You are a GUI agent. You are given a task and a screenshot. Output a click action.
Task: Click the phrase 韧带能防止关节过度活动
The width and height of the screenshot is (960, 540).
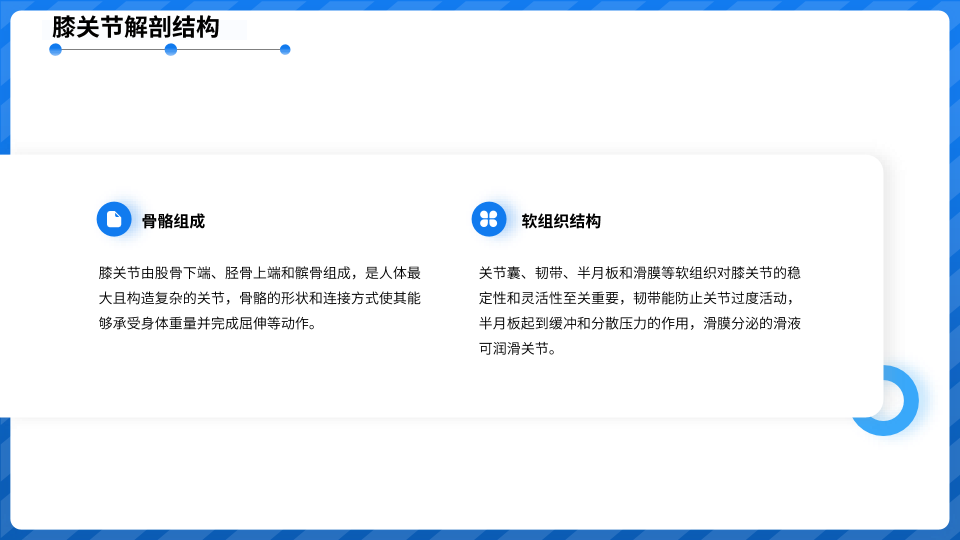click(711, 298)
